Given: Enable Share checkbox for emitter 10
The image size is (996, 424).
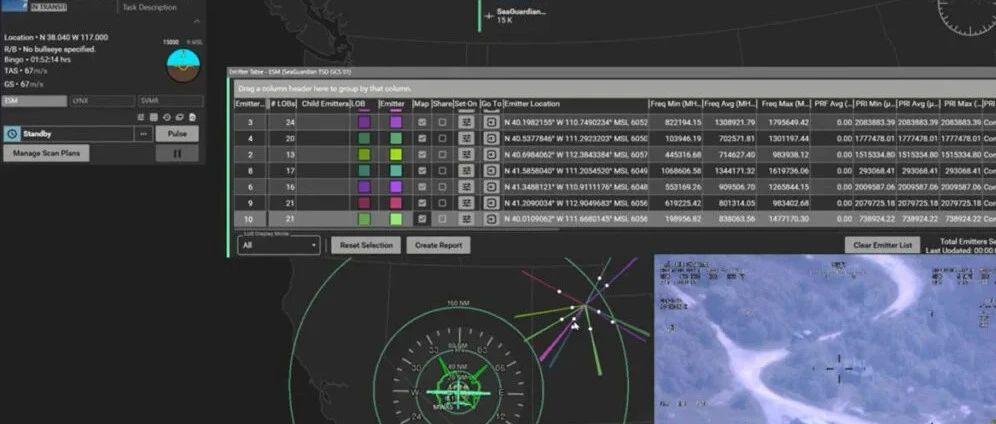Looking at the screenshot, I should [x=442, y=219].
